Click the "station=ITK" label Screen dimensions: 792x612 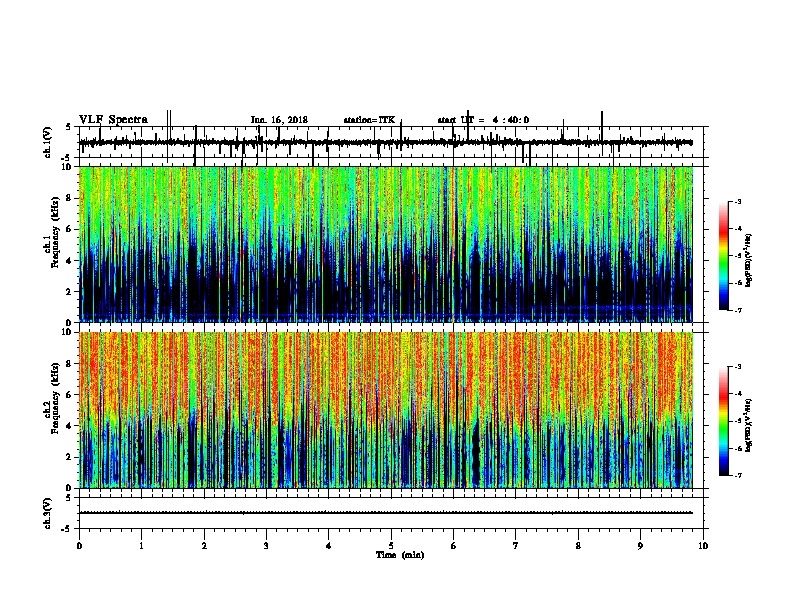(369, 120)
